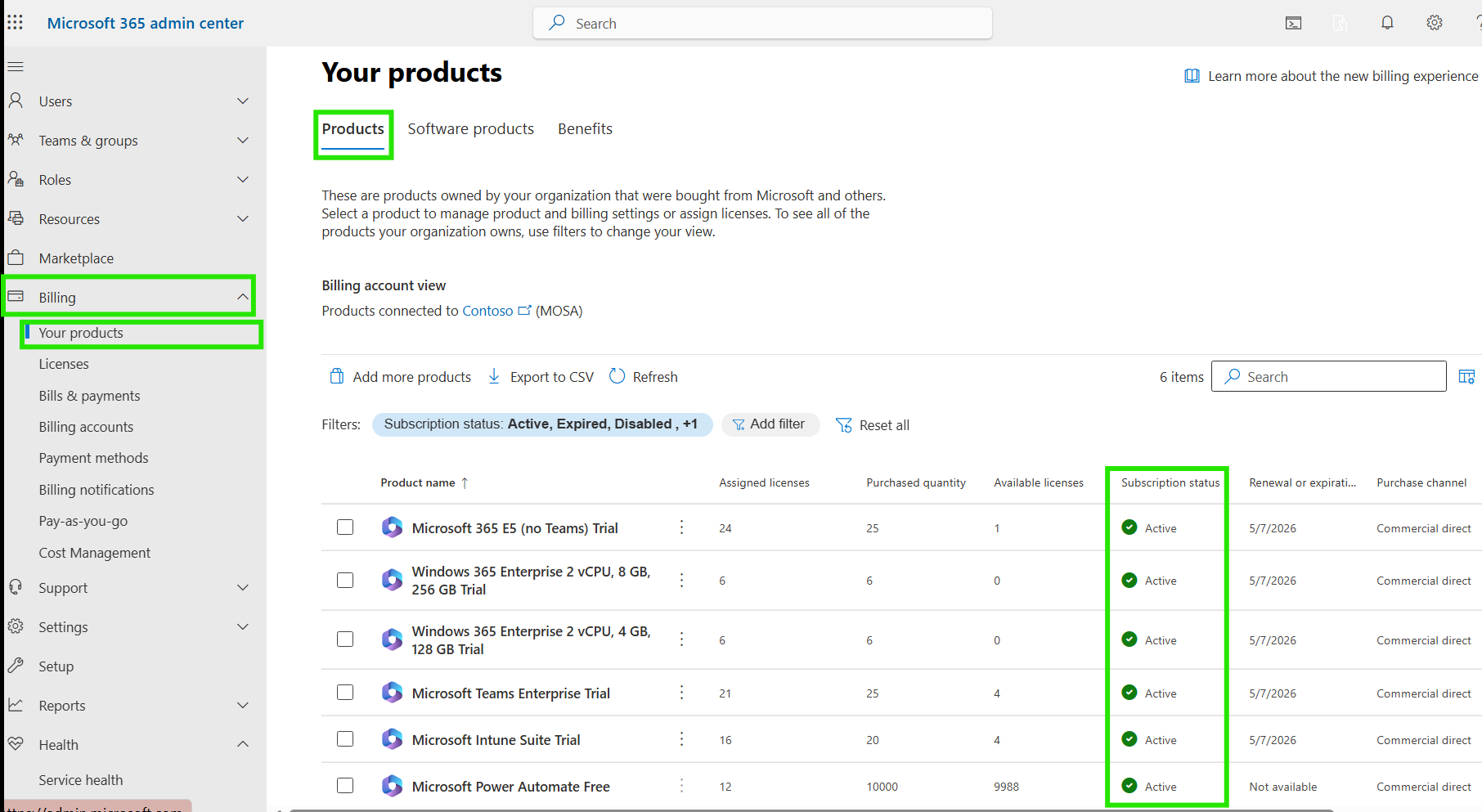Open the Cloud Shell terminal icon

tap(1293, 23)
